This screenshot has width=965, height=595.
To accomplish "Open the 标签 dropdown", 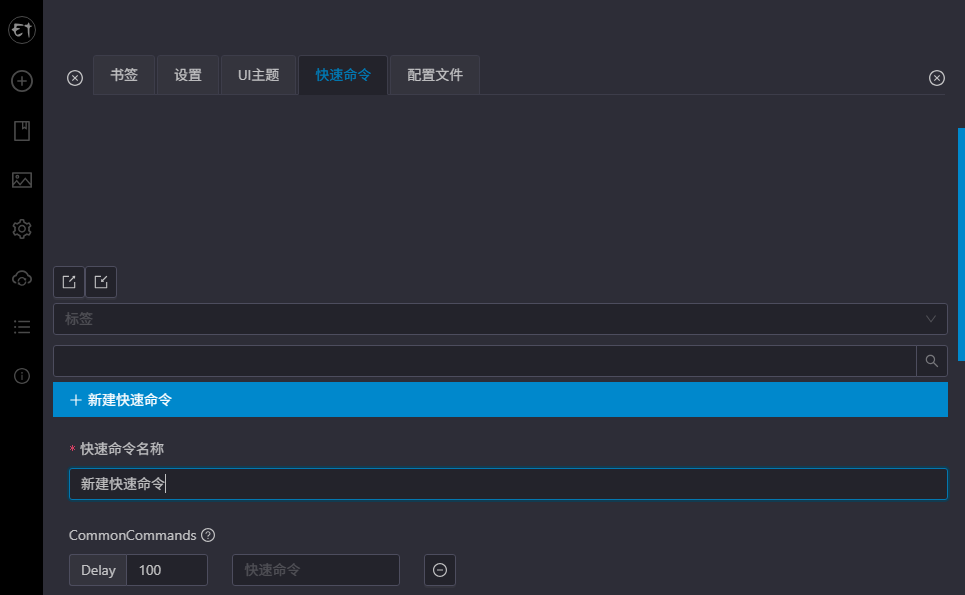I will tap(500, 319).
